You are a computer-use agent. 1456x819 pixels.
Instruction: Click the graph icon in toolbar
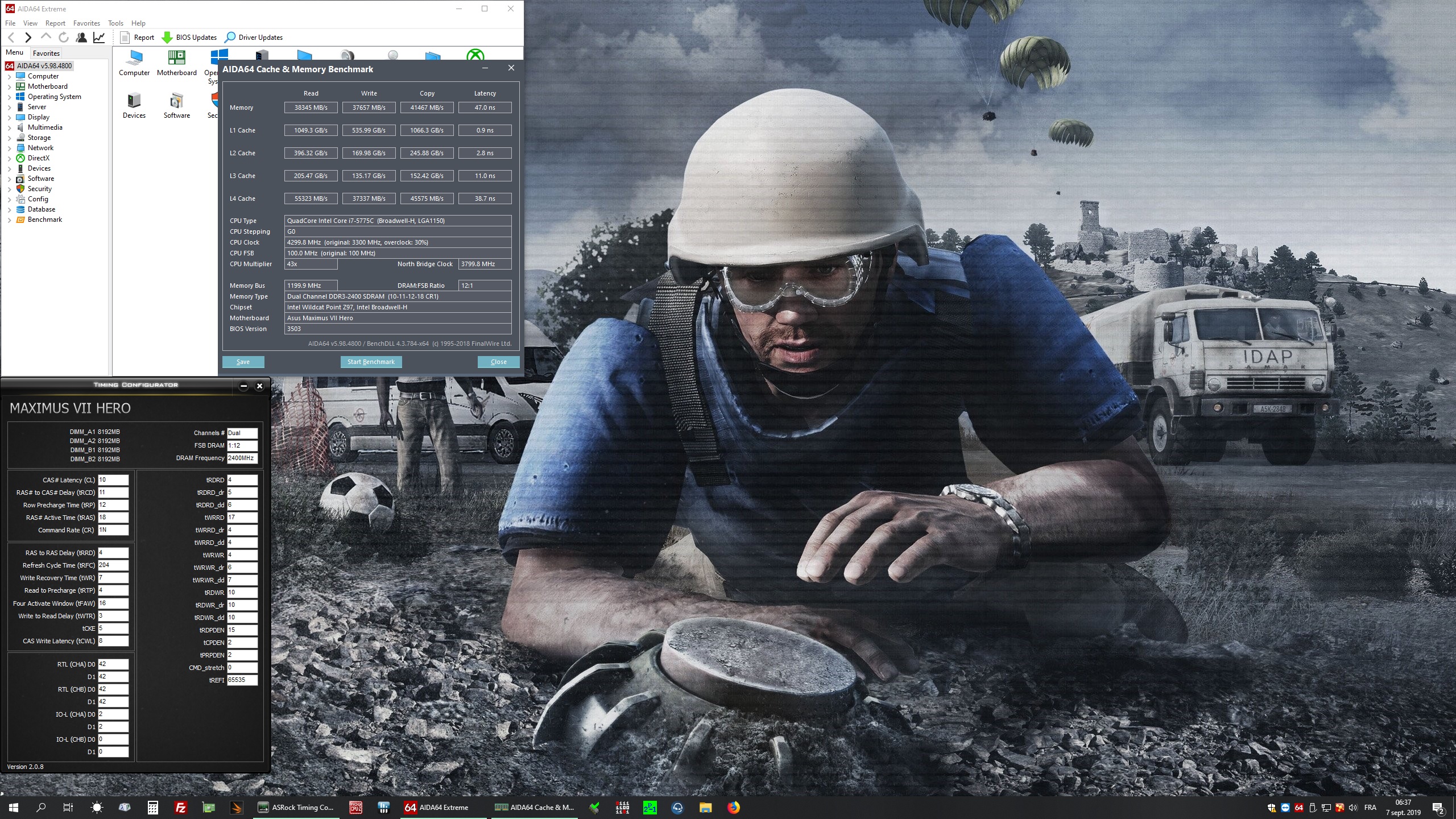pos(99,38)
